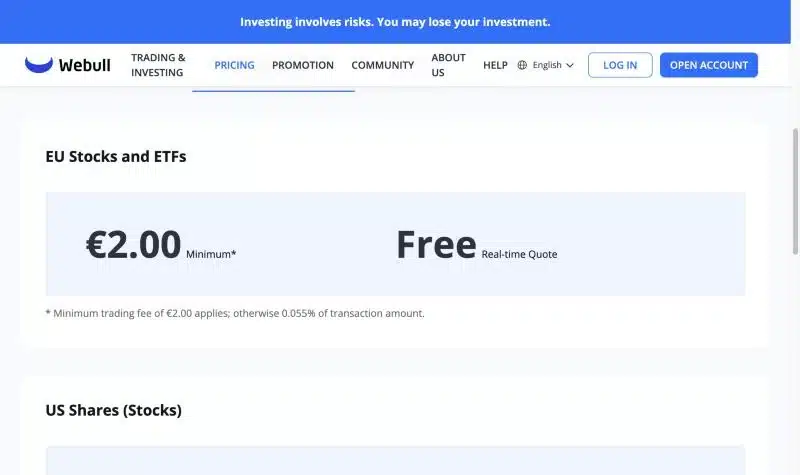Click the US Shares (Stocks) heading

(x=113, y=410)
